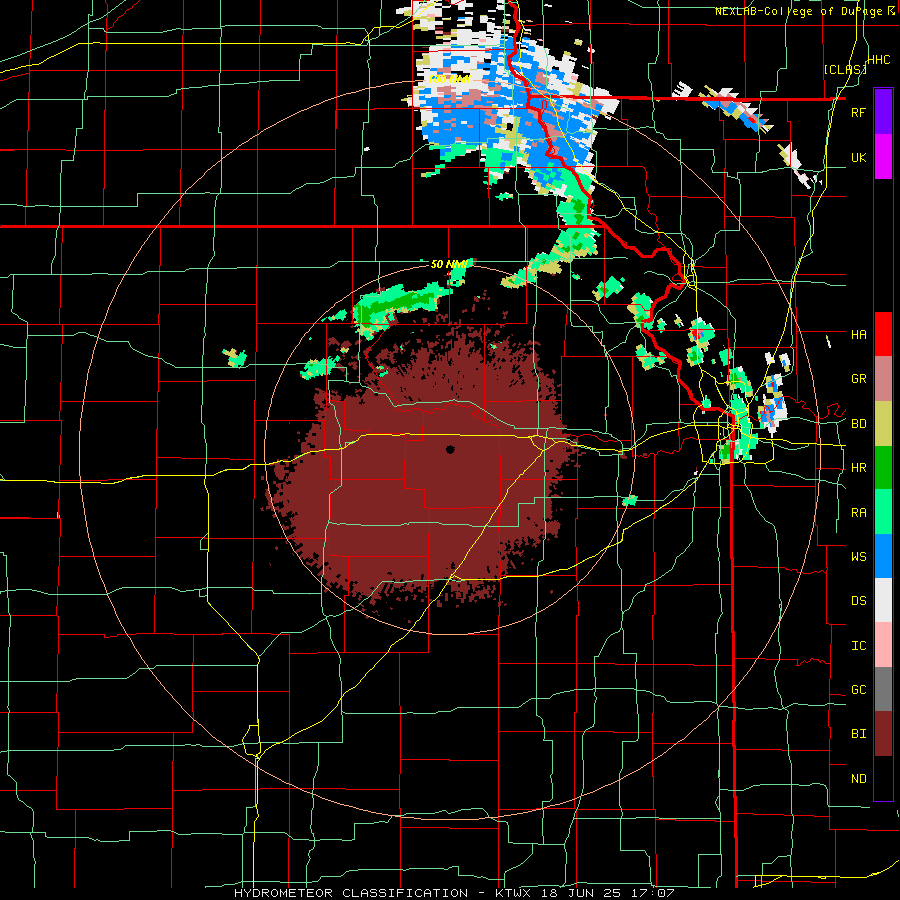The width and height of the screenshot is (900, 900).
Task: Click the HA red legend swatch
Action: (x=883, y=334)
